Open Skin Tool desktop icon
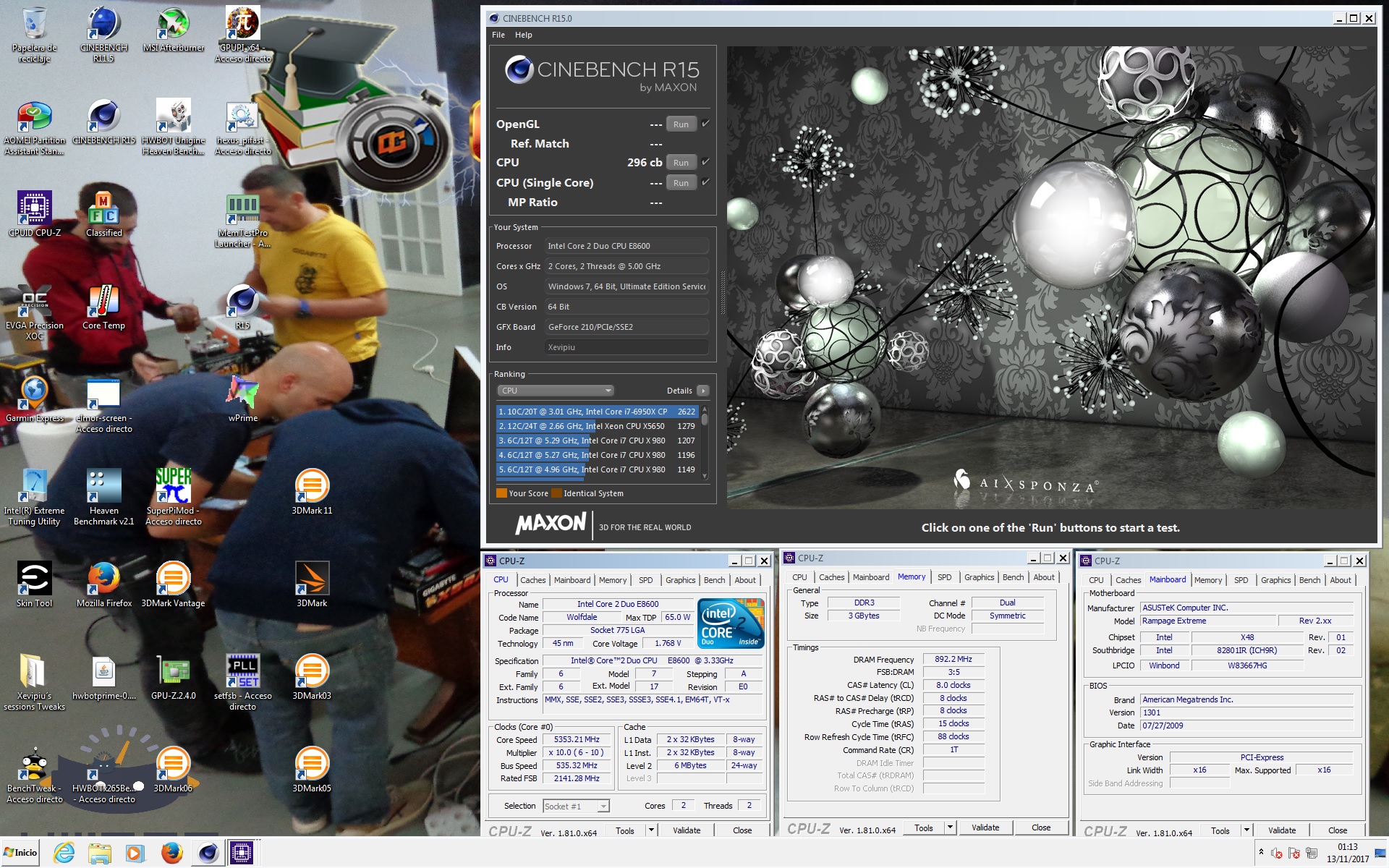The image size is (1389, 868). click(34, 584)
